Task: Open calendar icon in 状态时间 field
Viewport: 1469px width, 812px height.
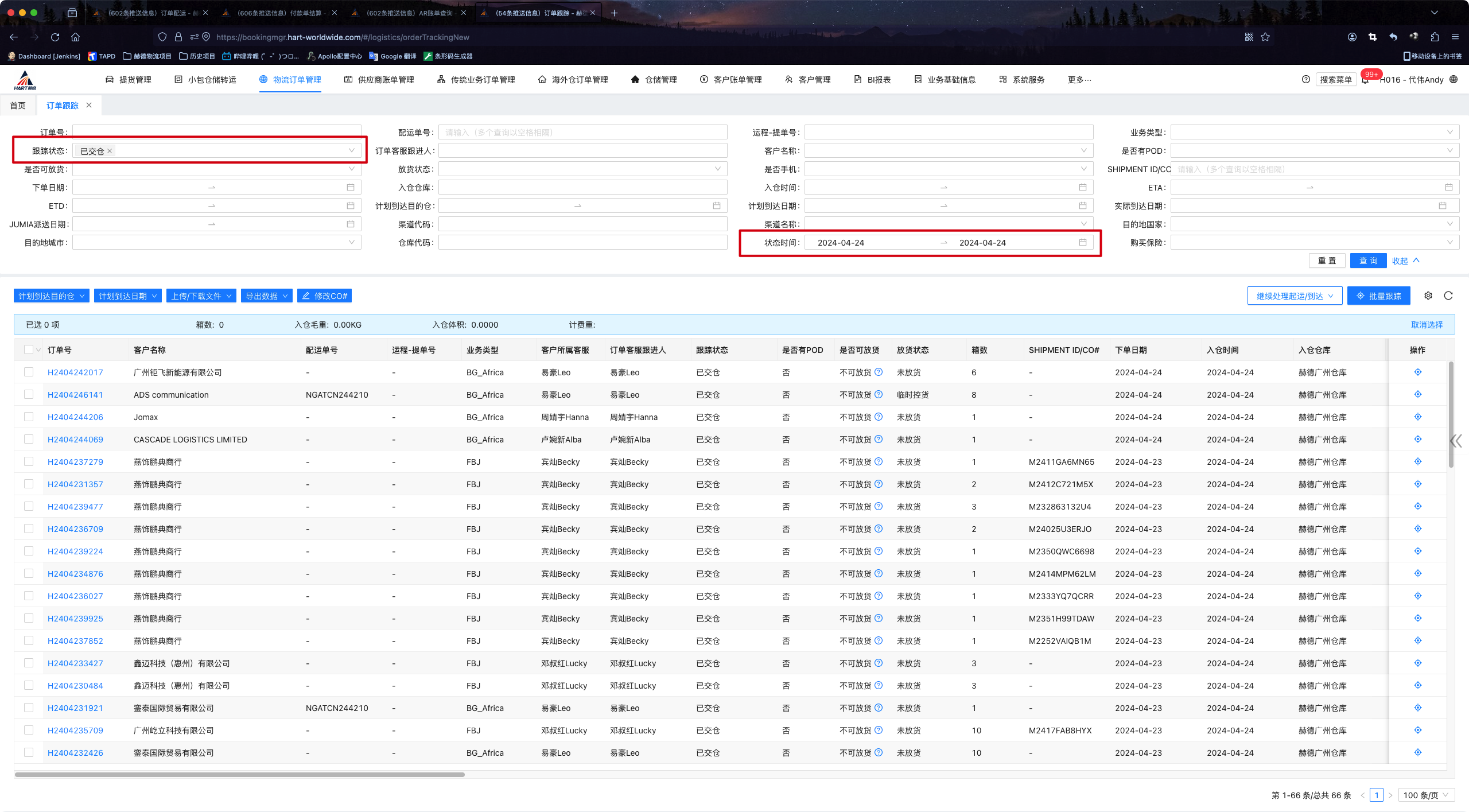Action: [1083, 242]
